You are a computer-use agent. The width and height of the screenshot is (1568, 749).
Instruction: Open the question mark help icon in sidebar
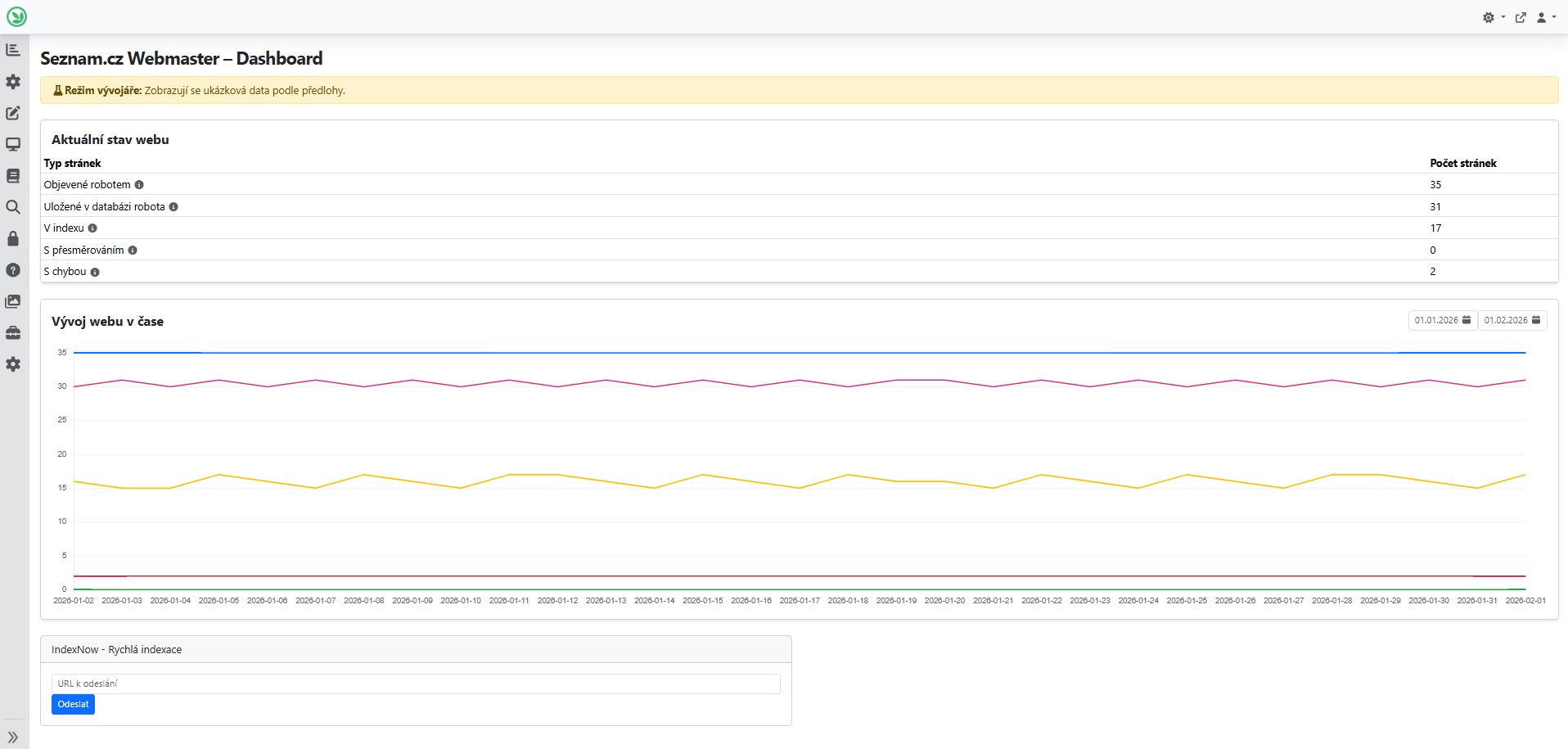pos(13,270)
